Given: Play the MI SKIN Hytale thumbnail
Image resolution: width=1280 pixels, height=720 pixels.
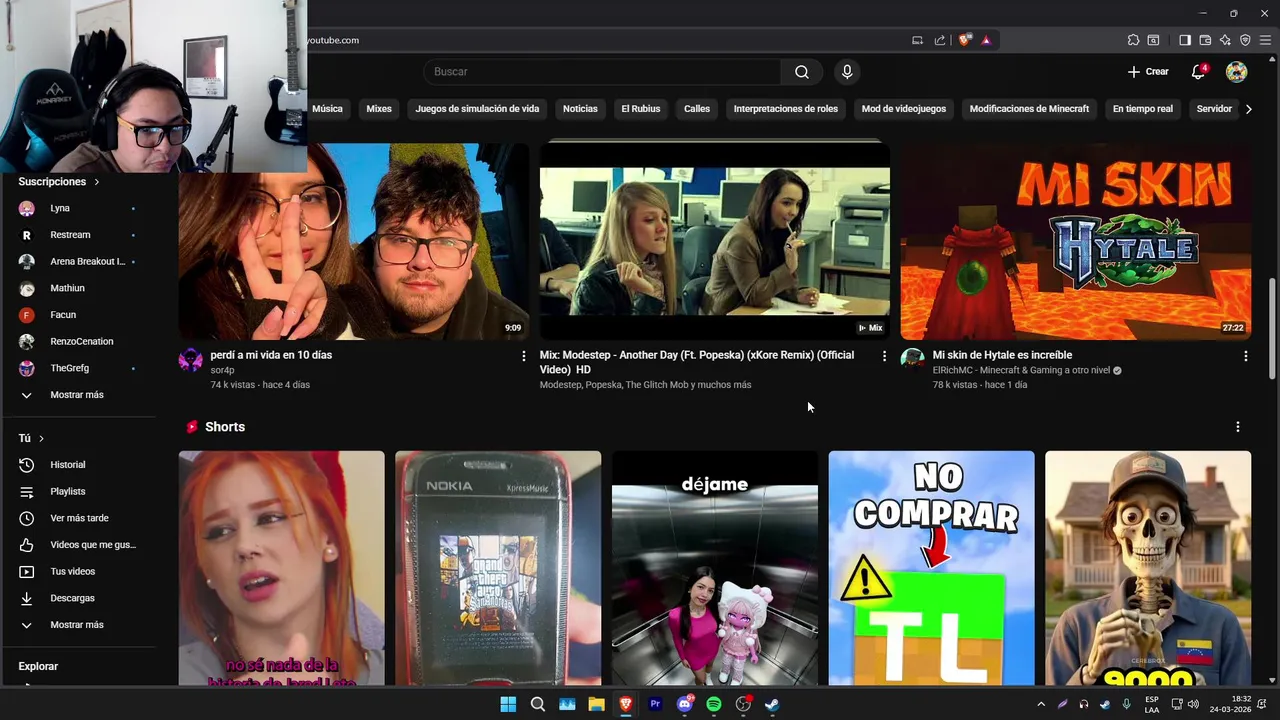Looking at the screenshot, I should click(x=1076, y=242).
